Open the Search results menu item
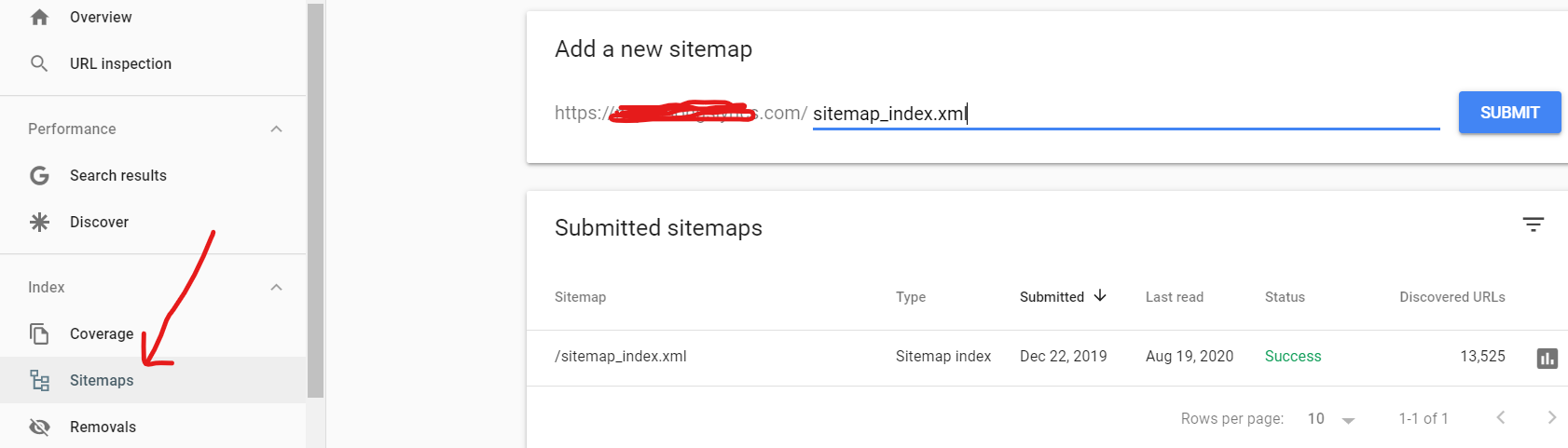Image resolution: width=1568 pixels, height=448 pixels. point(153,175)
